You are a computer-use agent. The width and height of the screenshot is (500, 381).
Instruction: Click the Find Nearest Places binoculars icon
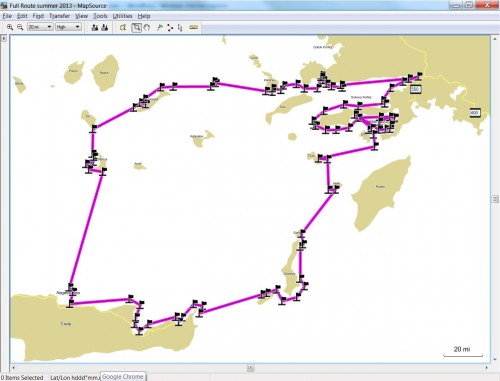(x=105, y=28)
